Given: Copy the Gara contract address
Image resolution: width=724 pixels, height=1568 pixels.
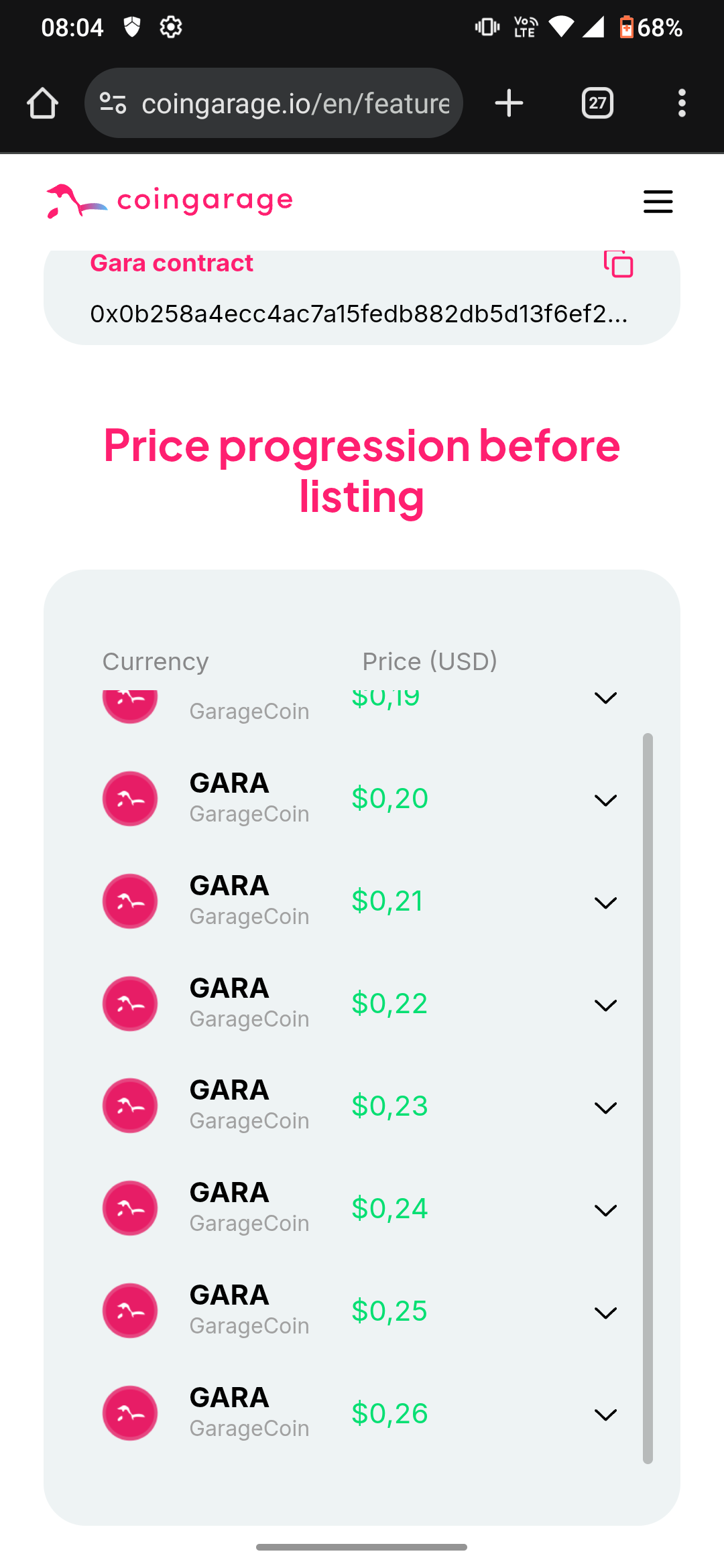Looking at the screenshot, I should 618,263.
